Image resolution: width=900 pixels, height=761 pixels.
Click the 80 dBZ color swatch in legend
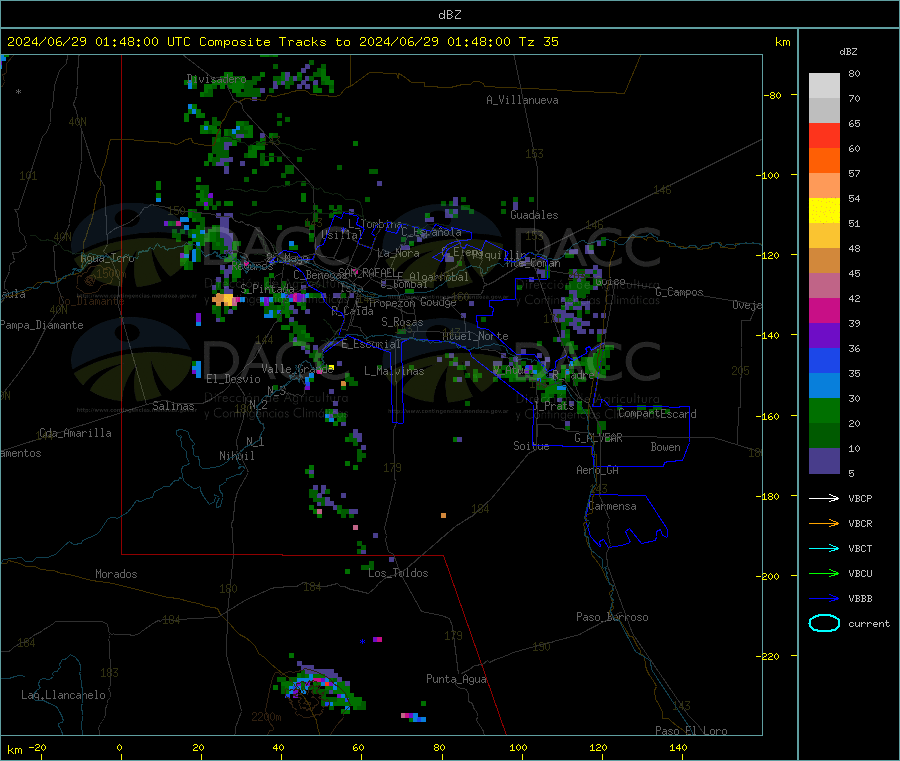point(824,86)
